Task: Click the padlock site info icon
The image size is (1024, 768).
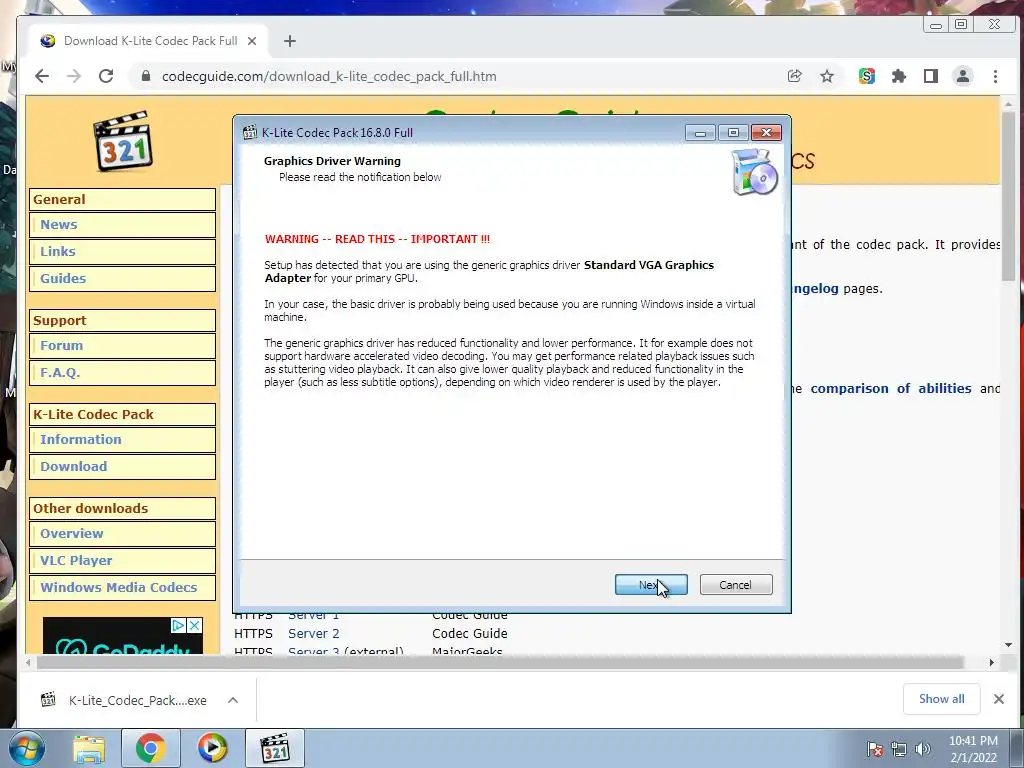Action: tap(146, 76)
